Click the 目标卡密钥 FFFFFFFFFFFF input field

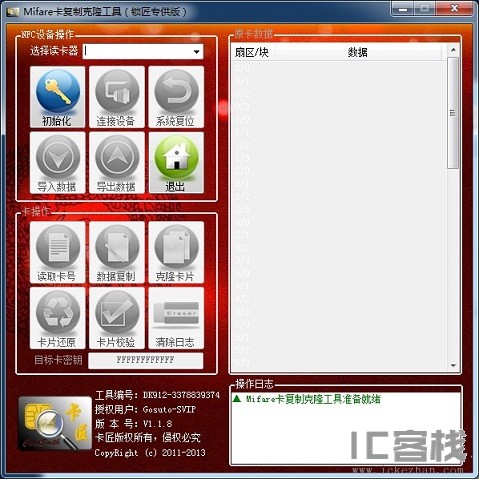tap(145, 360)
